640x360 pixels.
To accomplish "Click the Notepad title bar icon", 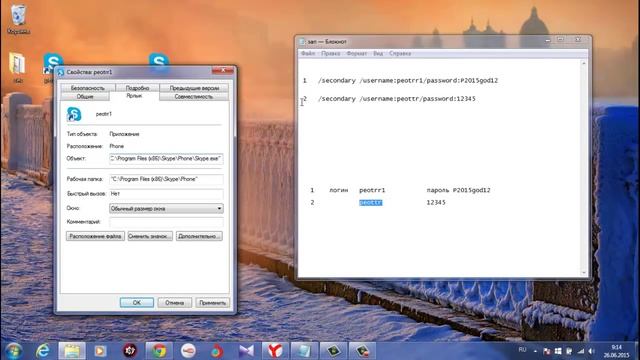I will tap(302, 42).
